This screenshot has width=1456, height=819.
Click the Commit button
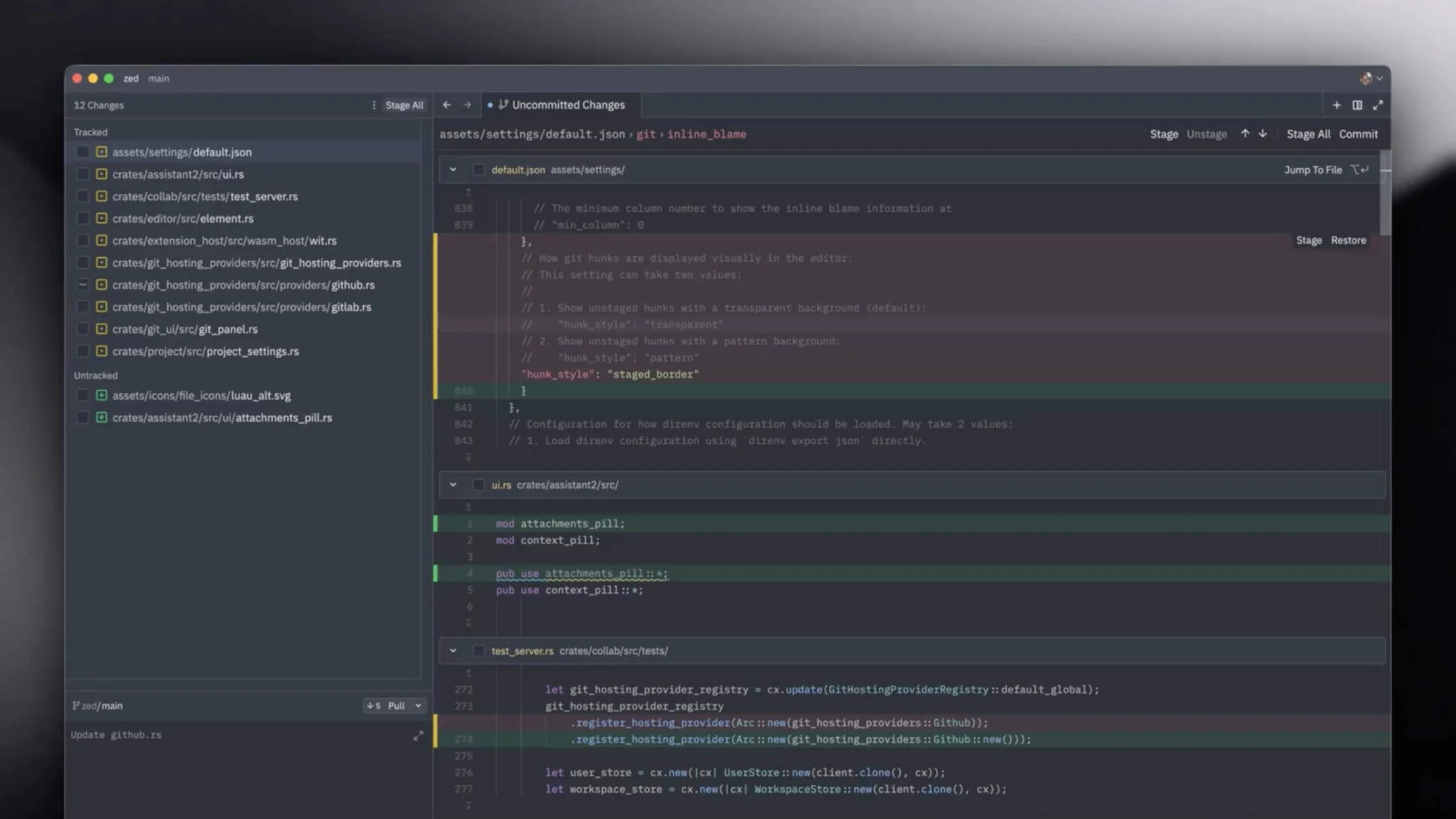[x=1359, y=133]
